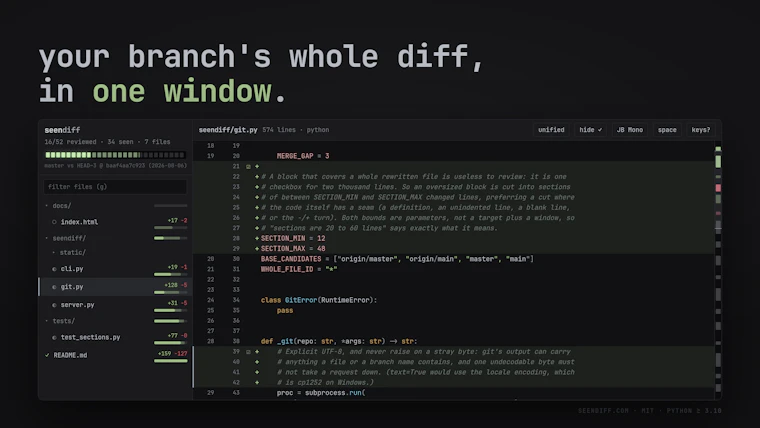Click the review-status circle beside index.html
The image size is (760, 428).
click(54, 222)
